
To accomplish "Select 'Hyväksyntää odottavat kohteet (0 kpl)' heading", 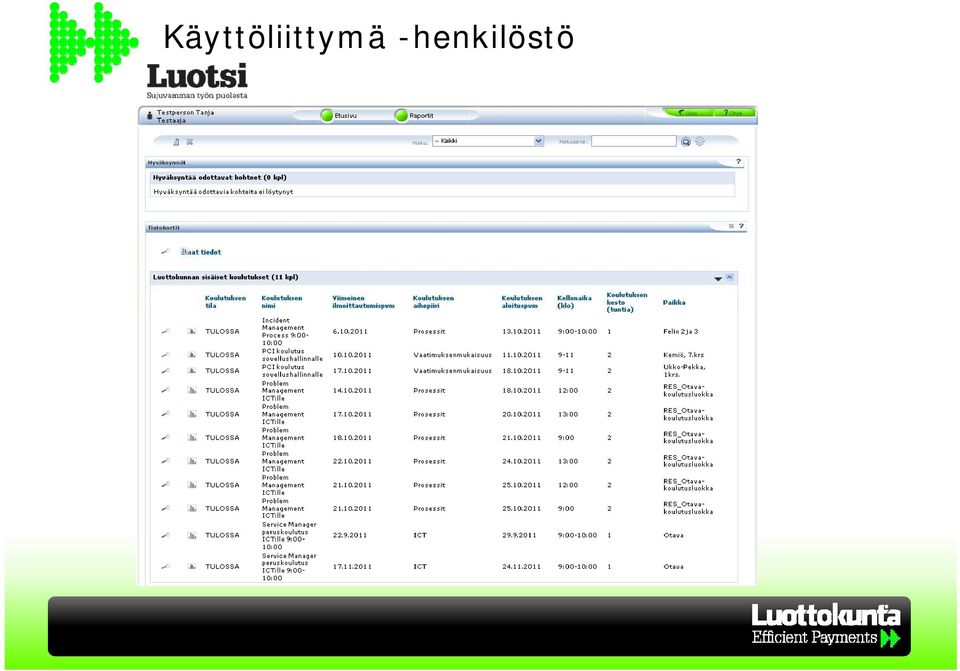I will pyautogui.click(x=220, y=178).
